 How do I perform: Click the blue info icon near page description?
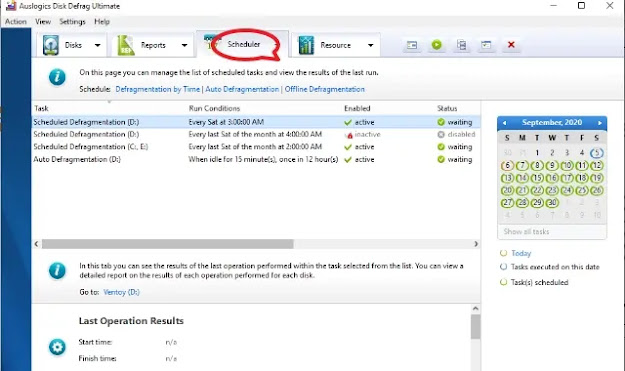(57, 77)
